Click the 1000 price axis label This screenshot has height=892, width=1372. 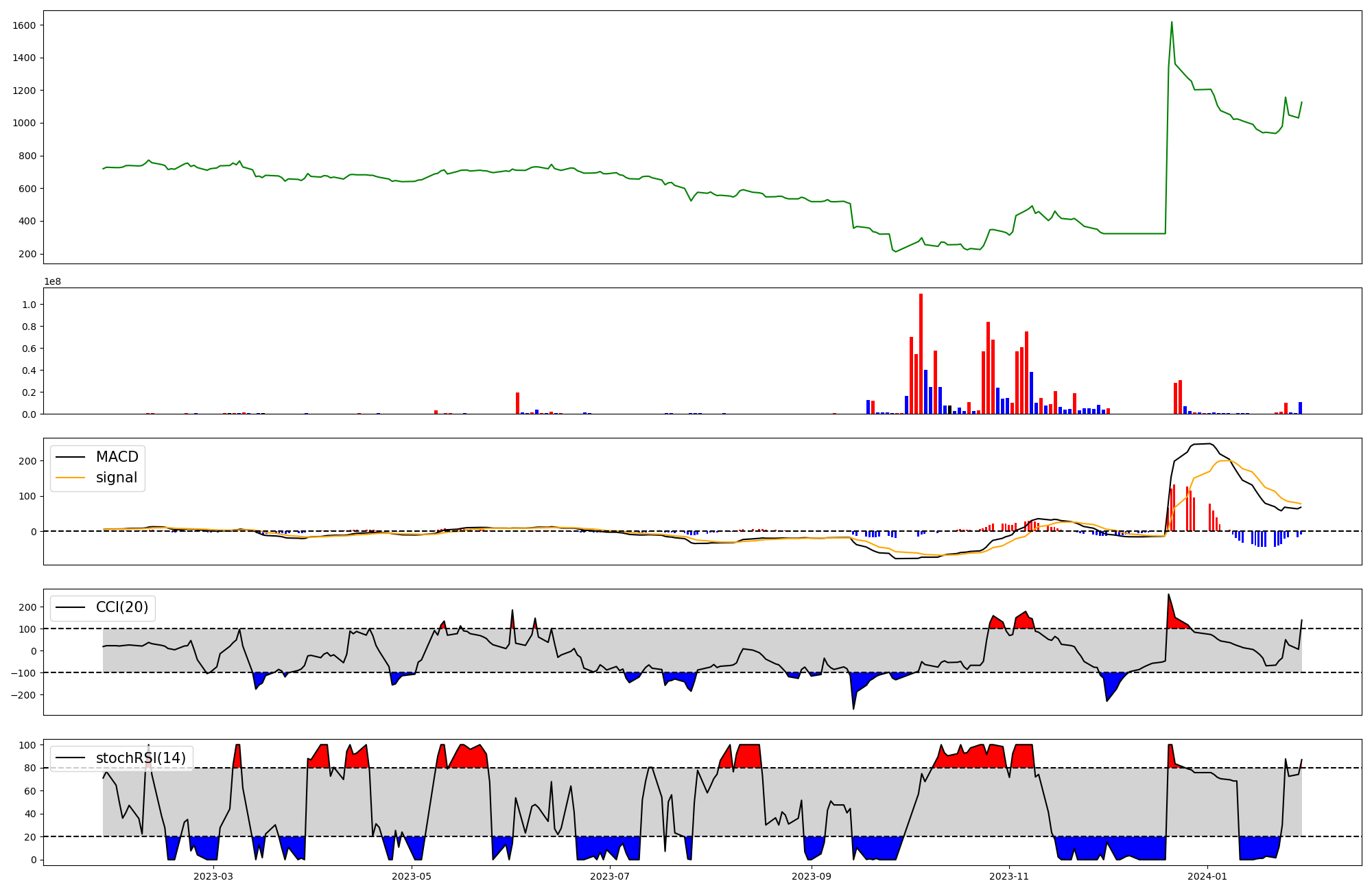(24, 124)
